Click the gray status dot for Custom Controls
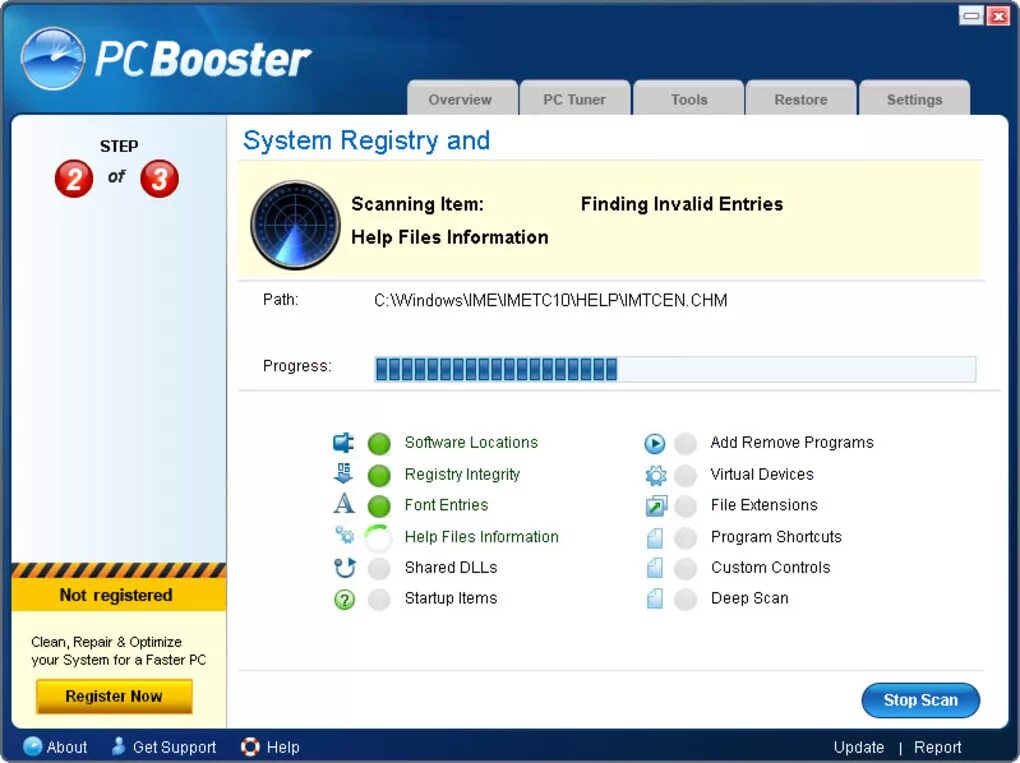This screenshot has height=763, width=1020. click(686, 568)
